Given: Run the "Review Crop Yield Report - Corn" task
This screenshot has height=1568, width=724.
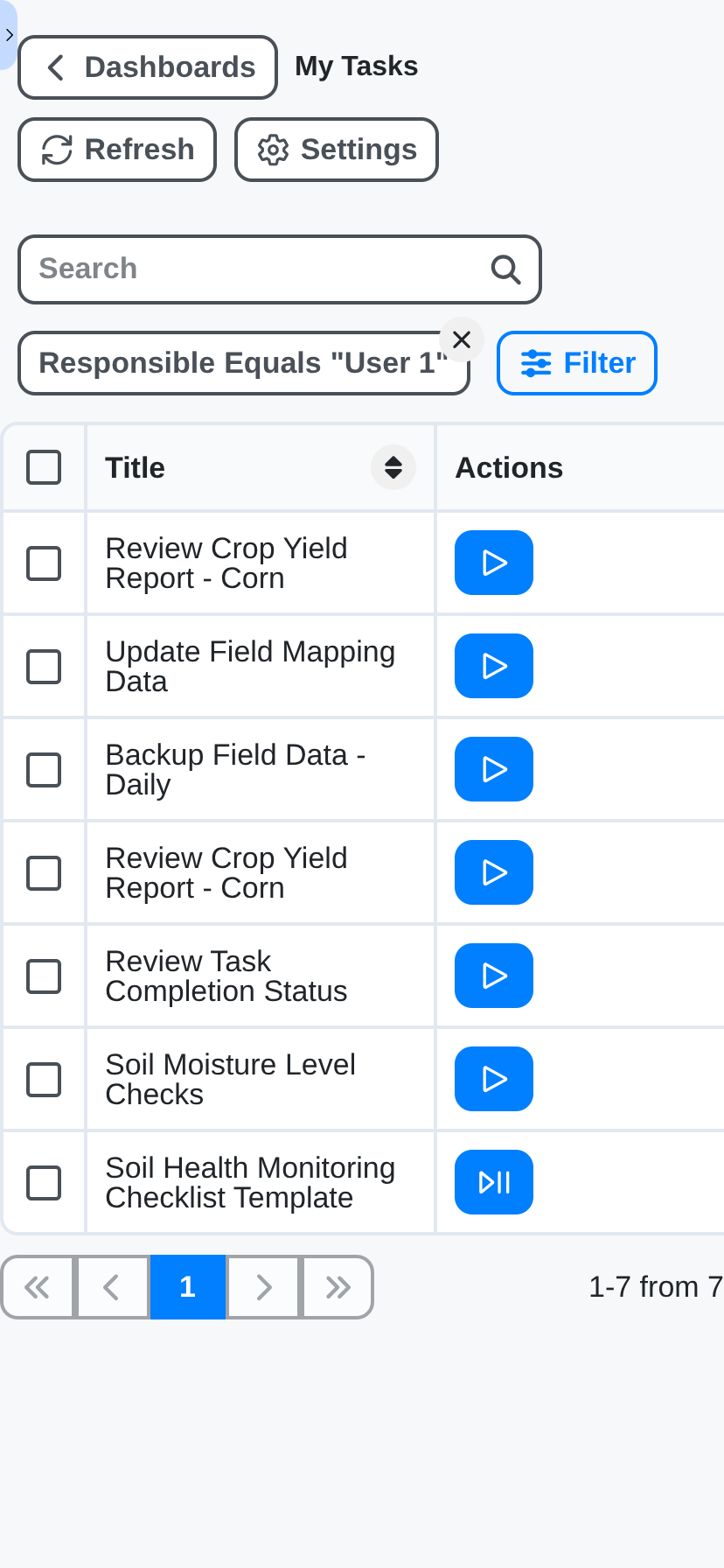Looking at the screenshot, I should tap(493, 563).
